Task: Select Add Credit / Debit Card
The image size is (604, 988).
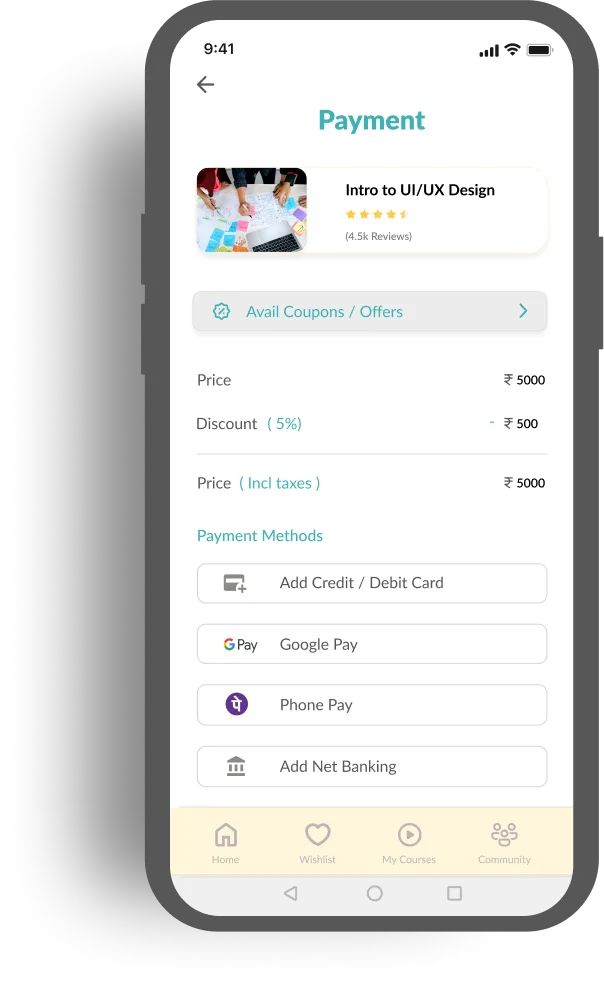Action: 372,583
